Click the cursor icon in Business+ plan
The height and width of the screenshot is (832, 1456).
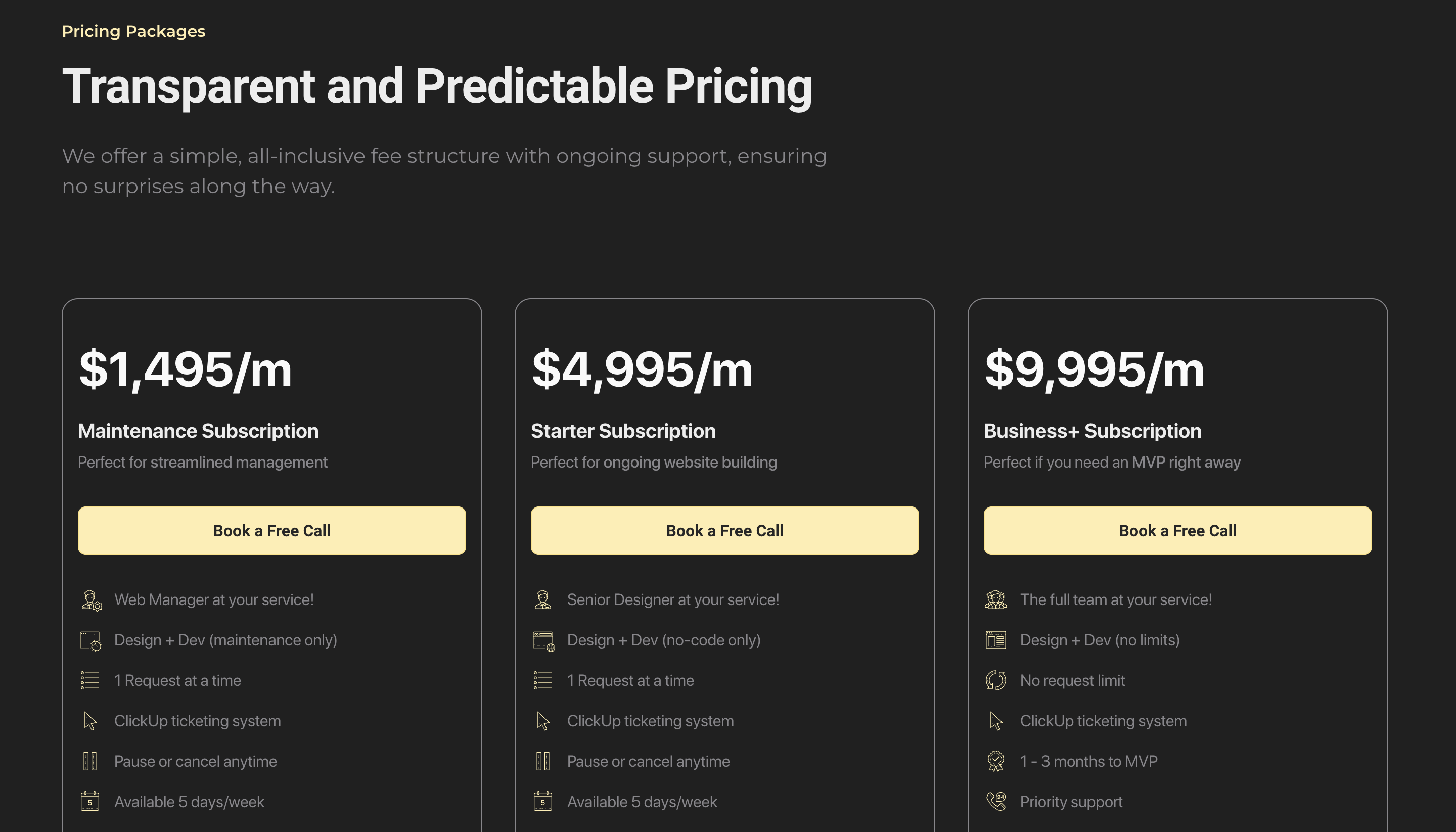(x=996, y=721)
